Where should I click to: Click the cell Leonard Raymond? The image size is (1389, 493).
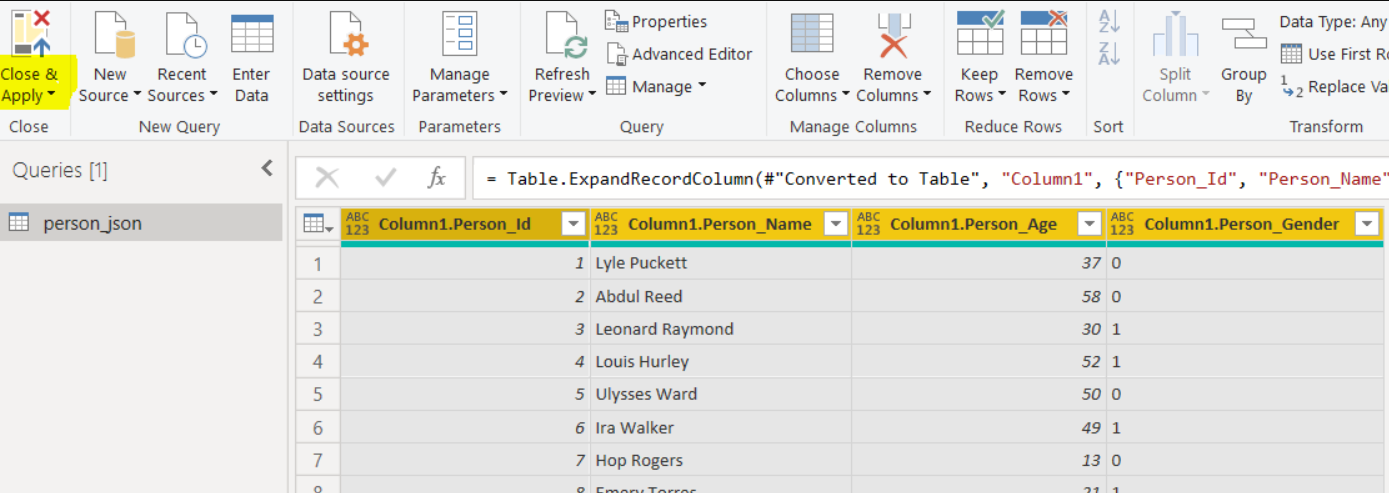pos(720,329)
